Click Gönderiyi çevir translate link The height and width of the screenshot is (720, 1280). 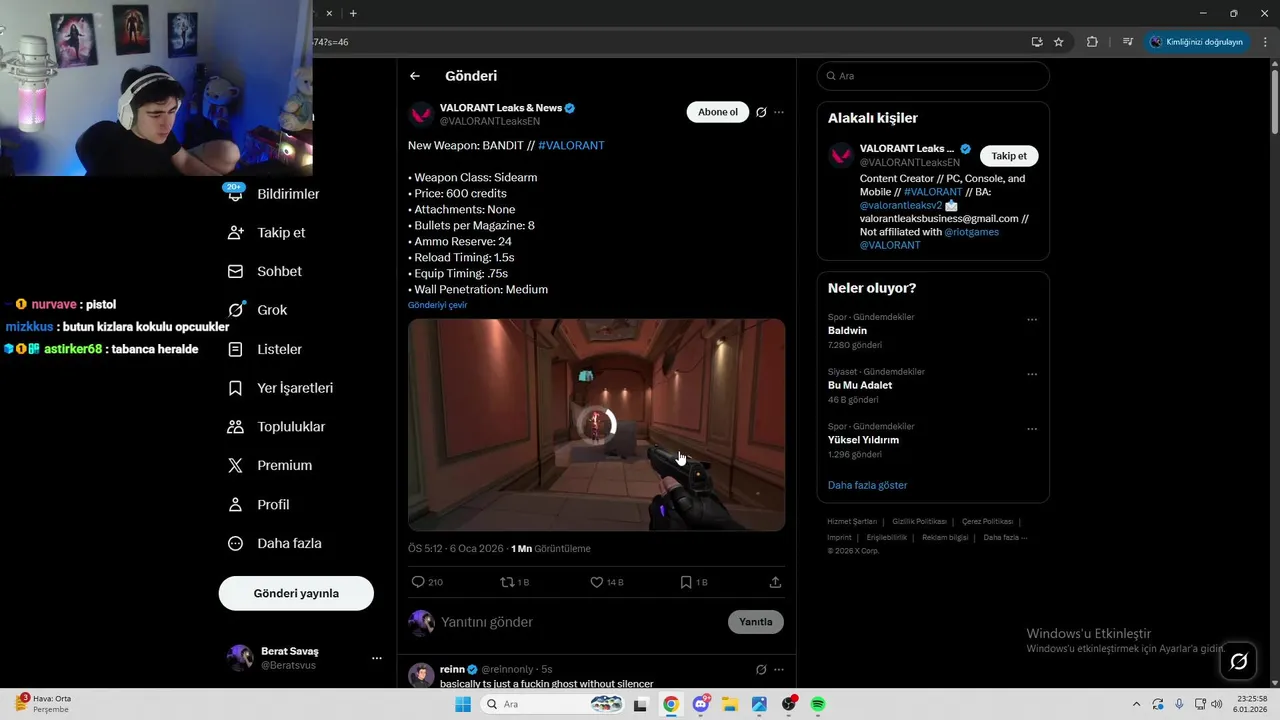pyautogui.click(x=437, y=305)
